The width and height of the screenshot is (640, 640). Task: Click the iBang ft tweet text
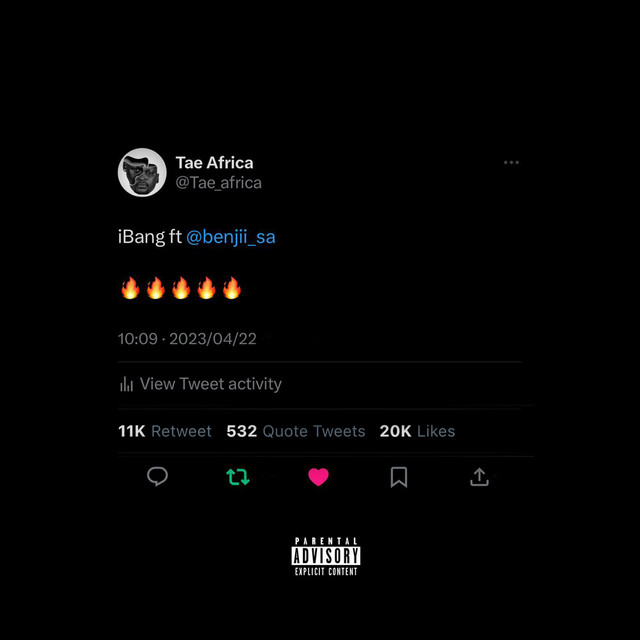pos(150,237)
